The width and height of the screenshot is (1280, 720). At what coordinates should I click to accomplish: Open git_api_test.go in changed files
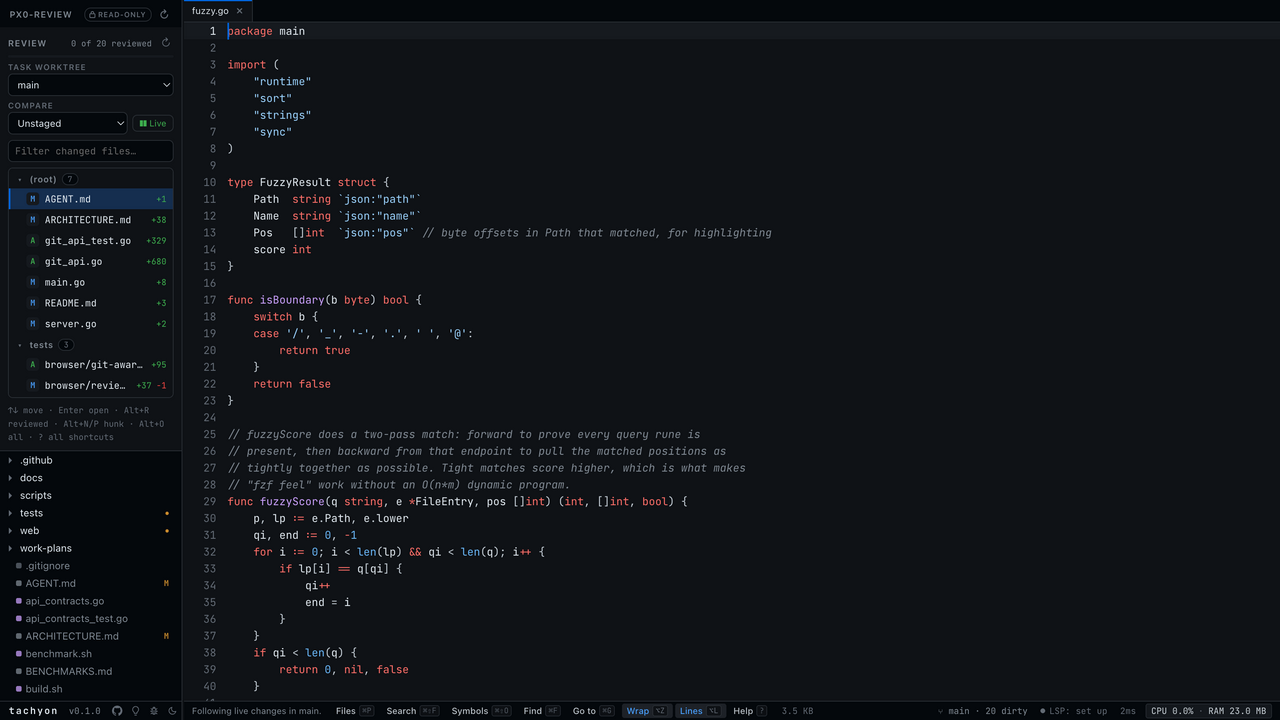(x=91, y=241)
